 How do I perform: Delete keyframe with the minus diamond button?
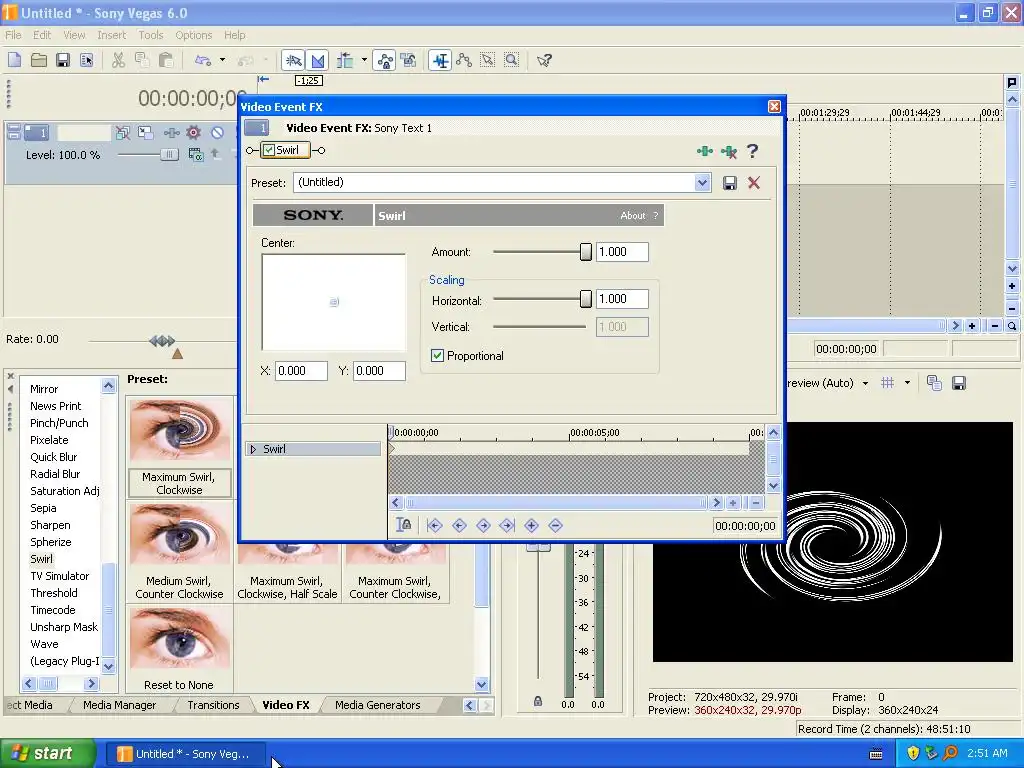[x=556, y=526]
